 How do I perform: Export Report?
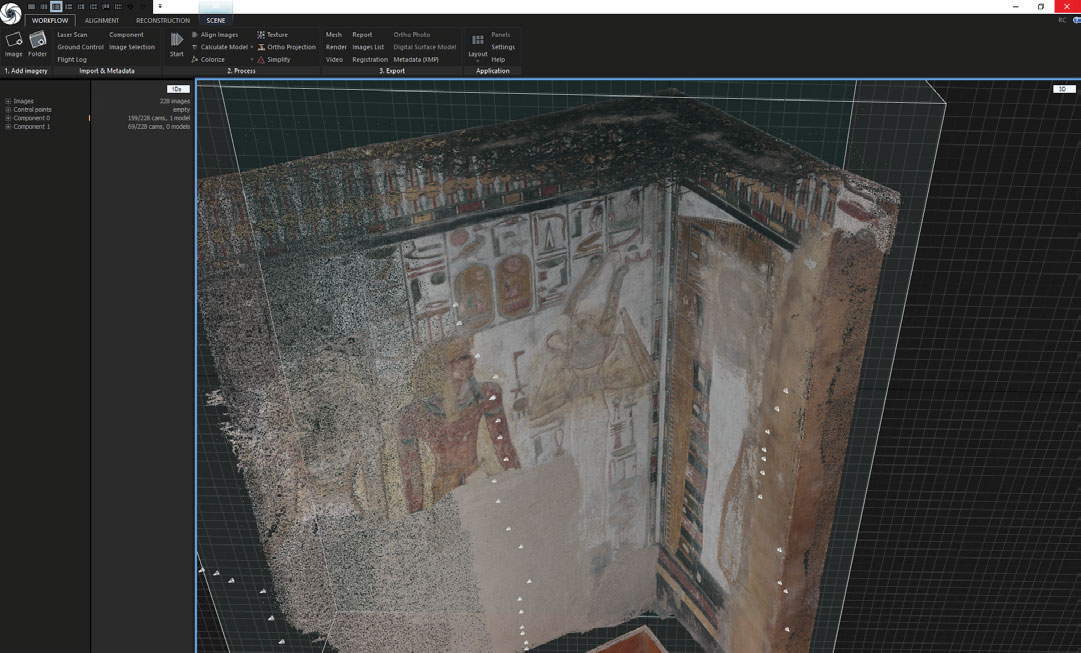362,34
